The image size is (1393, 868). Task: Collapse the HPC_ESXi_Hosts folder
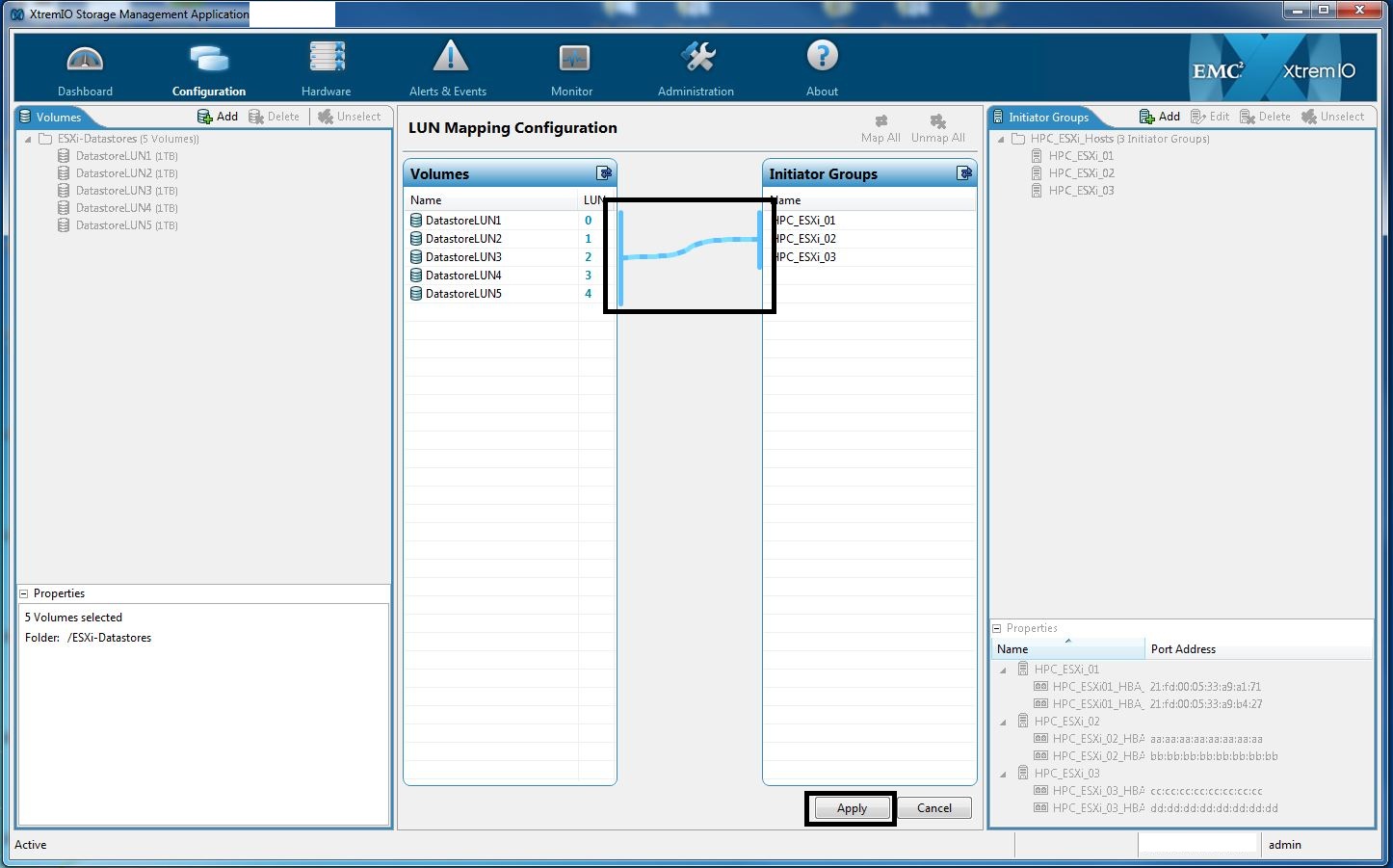tap(1001, 139)
